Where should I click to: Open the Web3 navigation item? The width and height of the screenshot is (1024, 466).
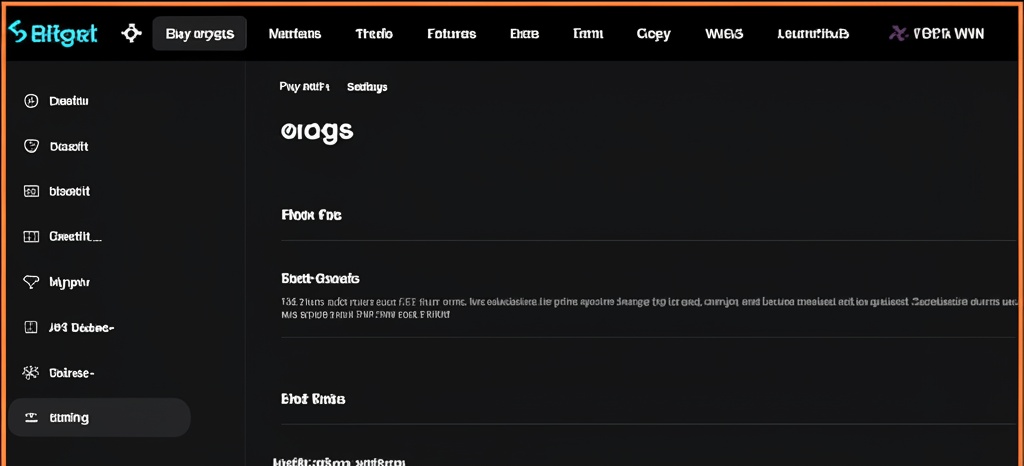click(x=724, y=34)
